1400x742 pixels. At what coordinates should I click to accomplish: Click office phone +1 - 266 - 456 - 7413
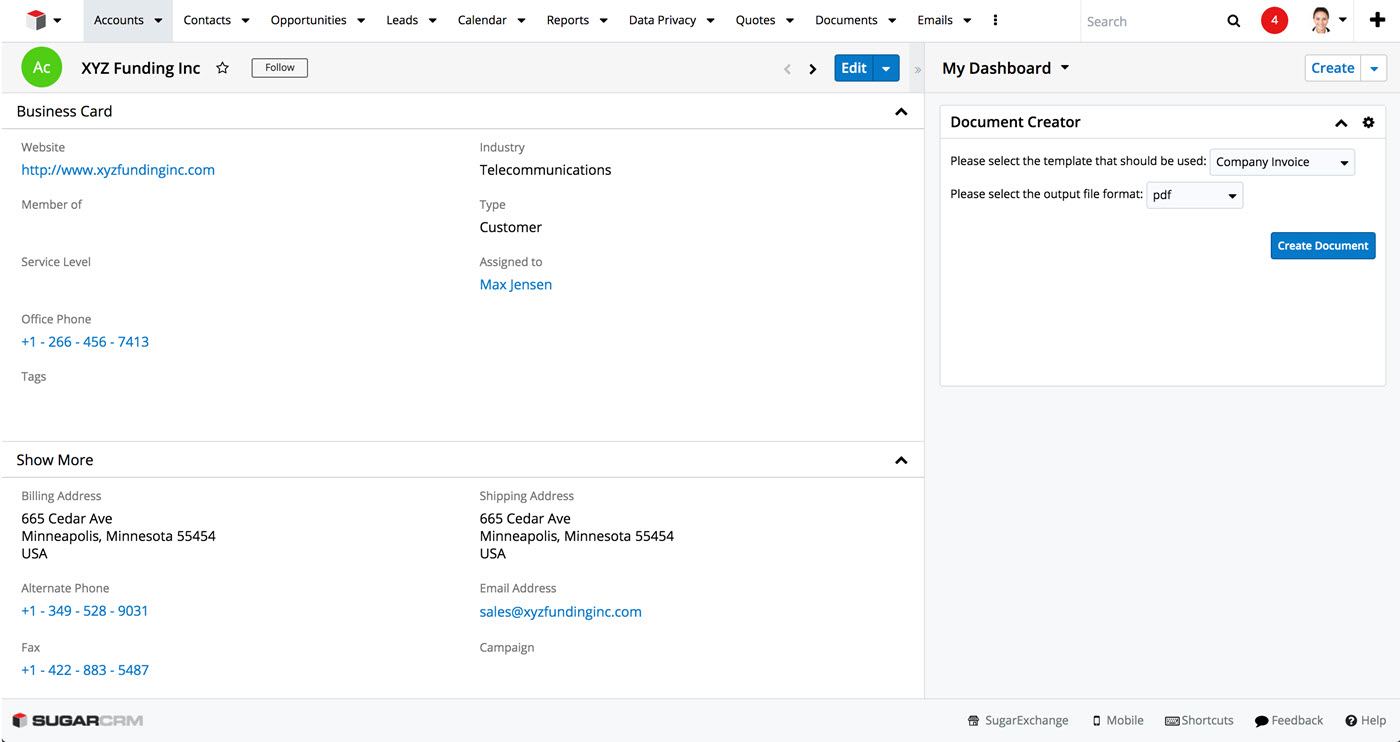[85, 342]
